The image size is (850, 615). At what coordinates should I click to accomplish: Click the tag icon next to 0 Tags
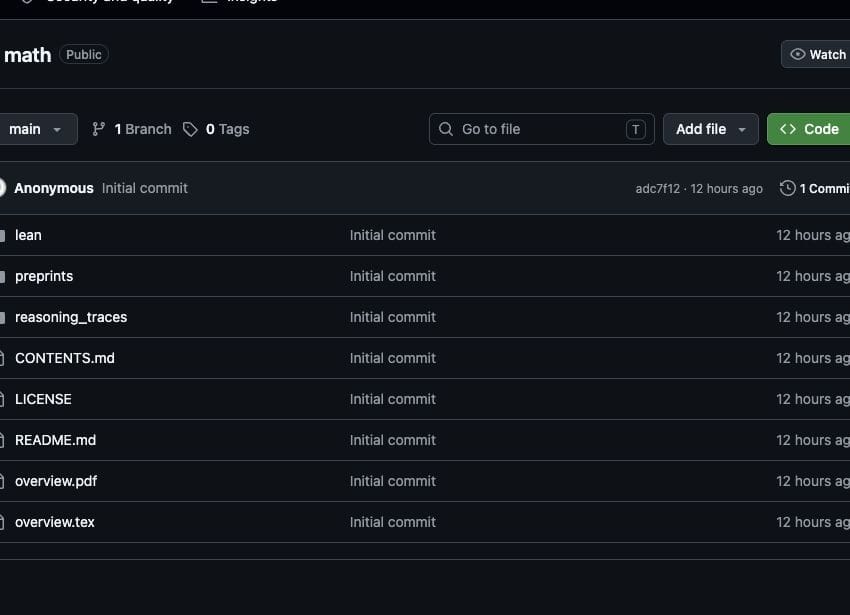click(x=190, y=129)
